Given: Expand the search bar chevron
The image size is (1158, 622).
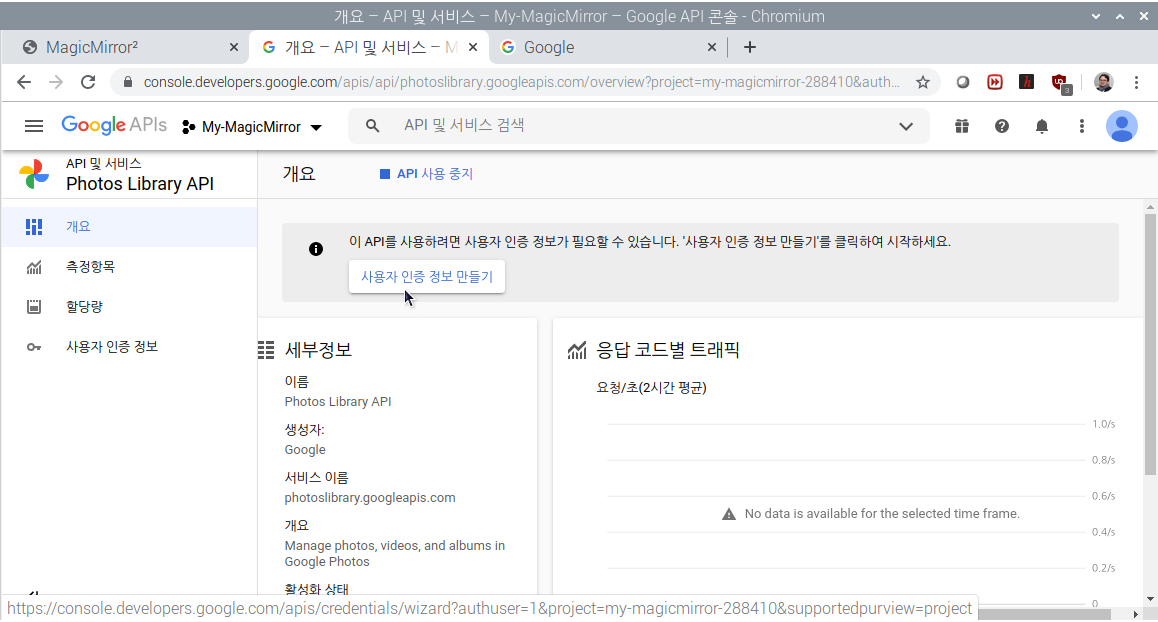Looking at the screenshot, I should point(906,126).
